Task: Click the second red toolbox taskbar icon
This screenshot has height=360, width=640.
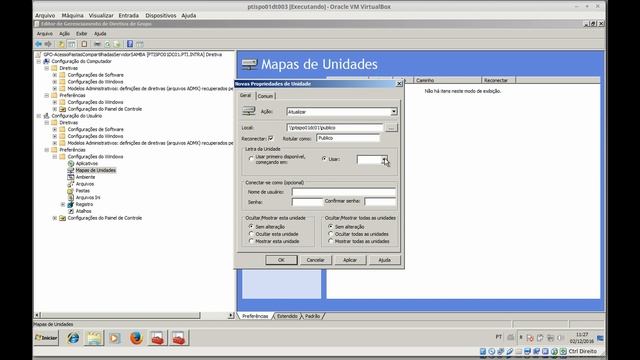Action: (179, 338)
